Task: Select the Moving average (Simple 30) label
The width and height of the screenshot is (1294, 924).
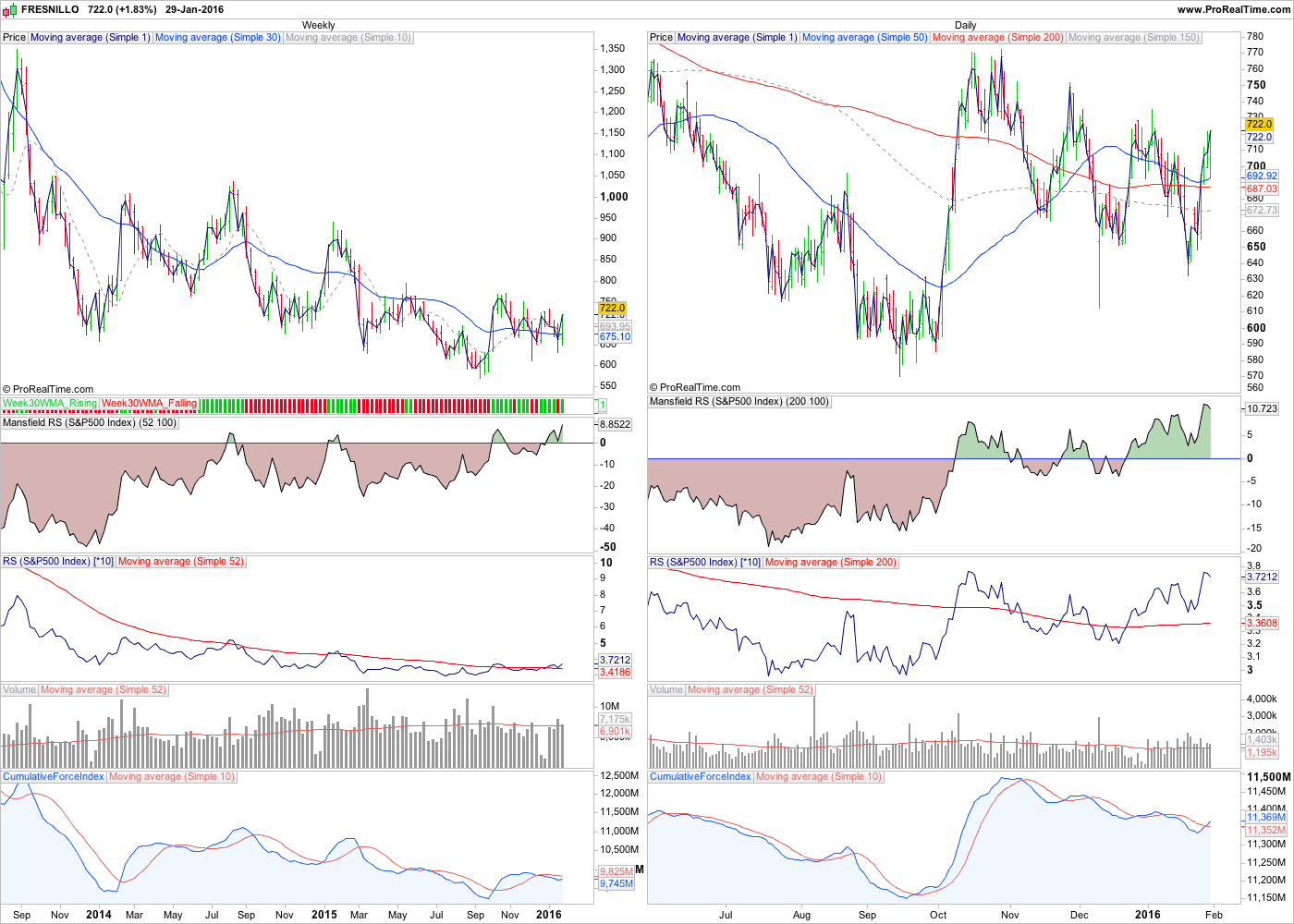Action: coord(218,38)
